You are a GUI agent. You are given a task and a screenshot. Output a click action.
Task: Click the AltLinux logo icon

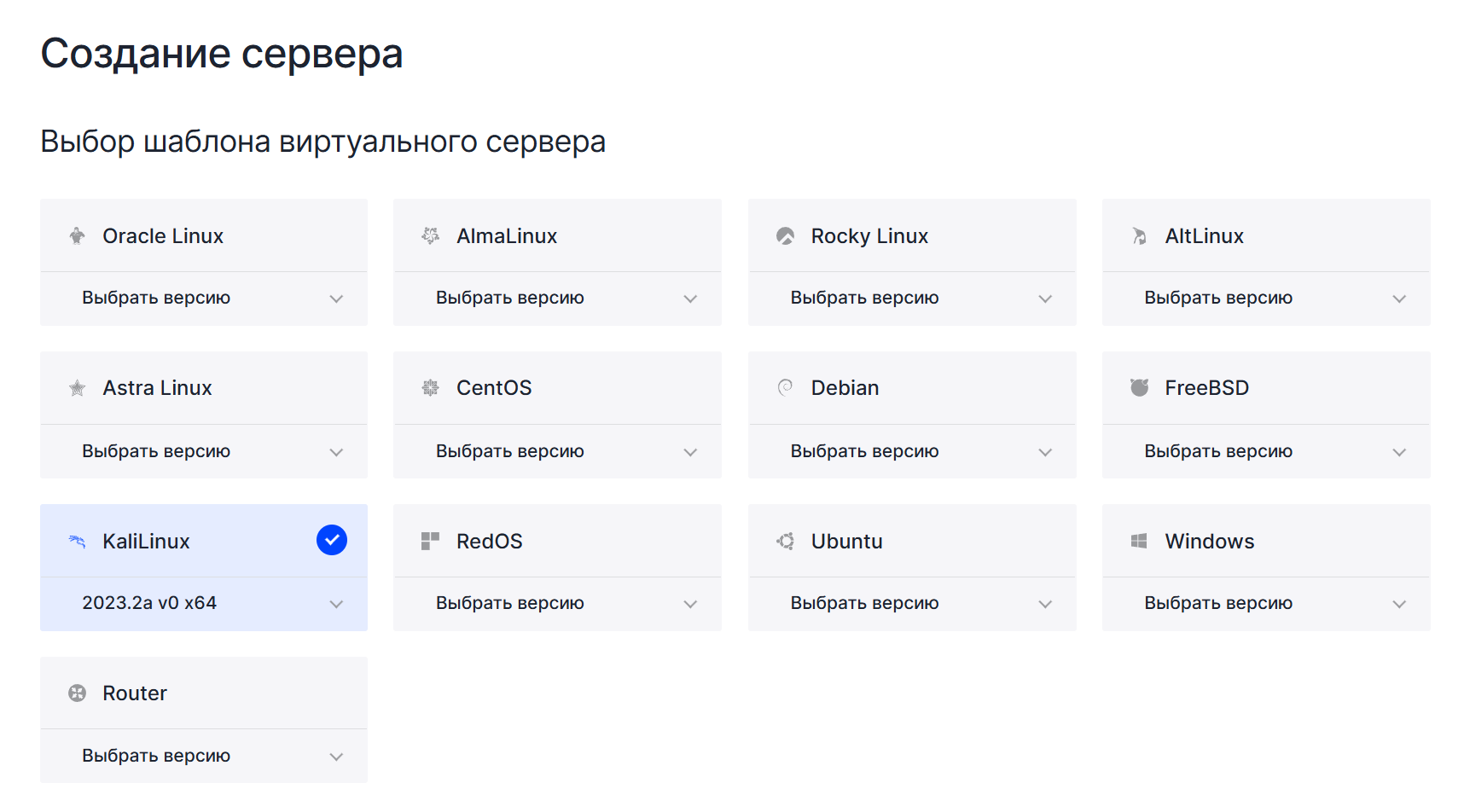[x=1140, y=235]
